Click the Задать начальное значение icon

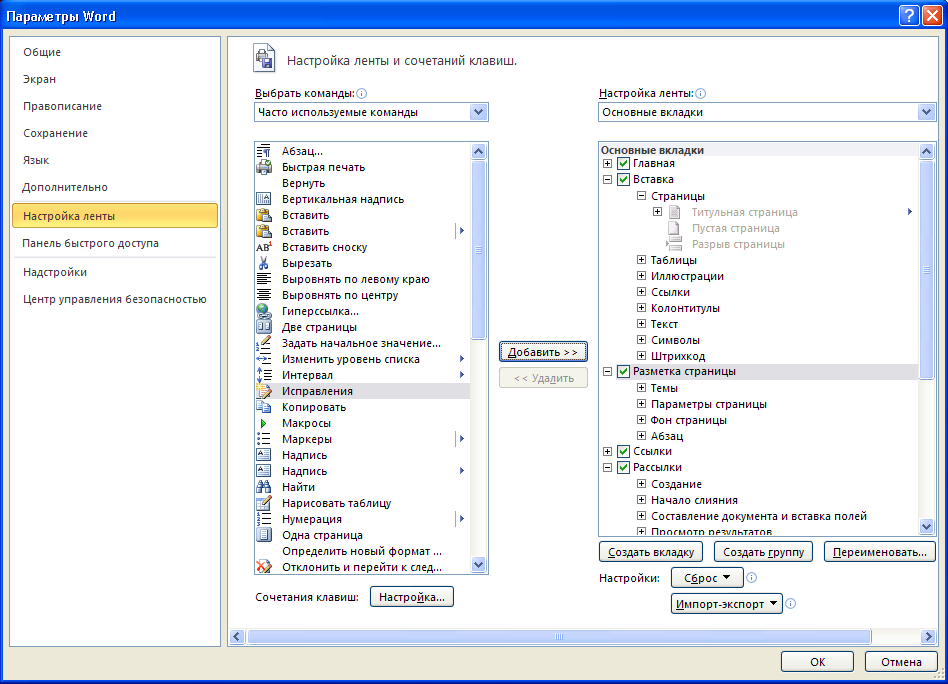[264, 343]
